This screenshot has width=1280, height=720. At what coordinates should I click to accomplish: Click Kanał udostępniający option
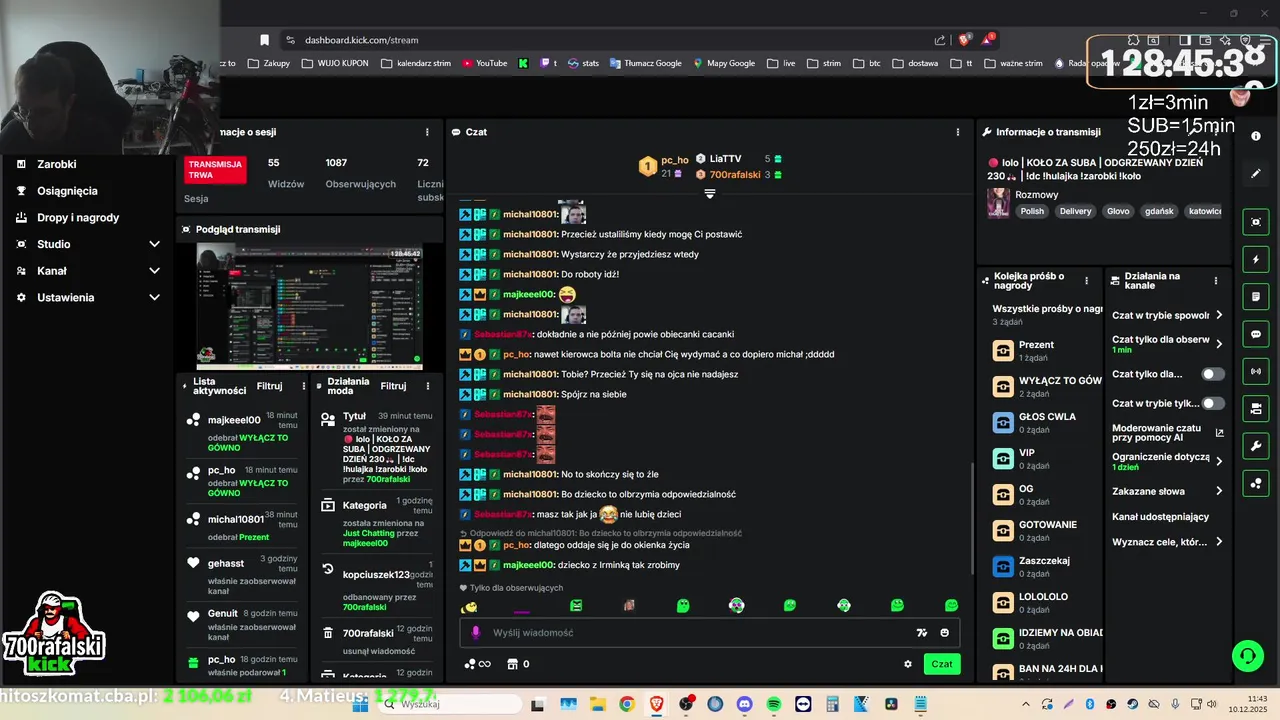(x=1160, y=517)
